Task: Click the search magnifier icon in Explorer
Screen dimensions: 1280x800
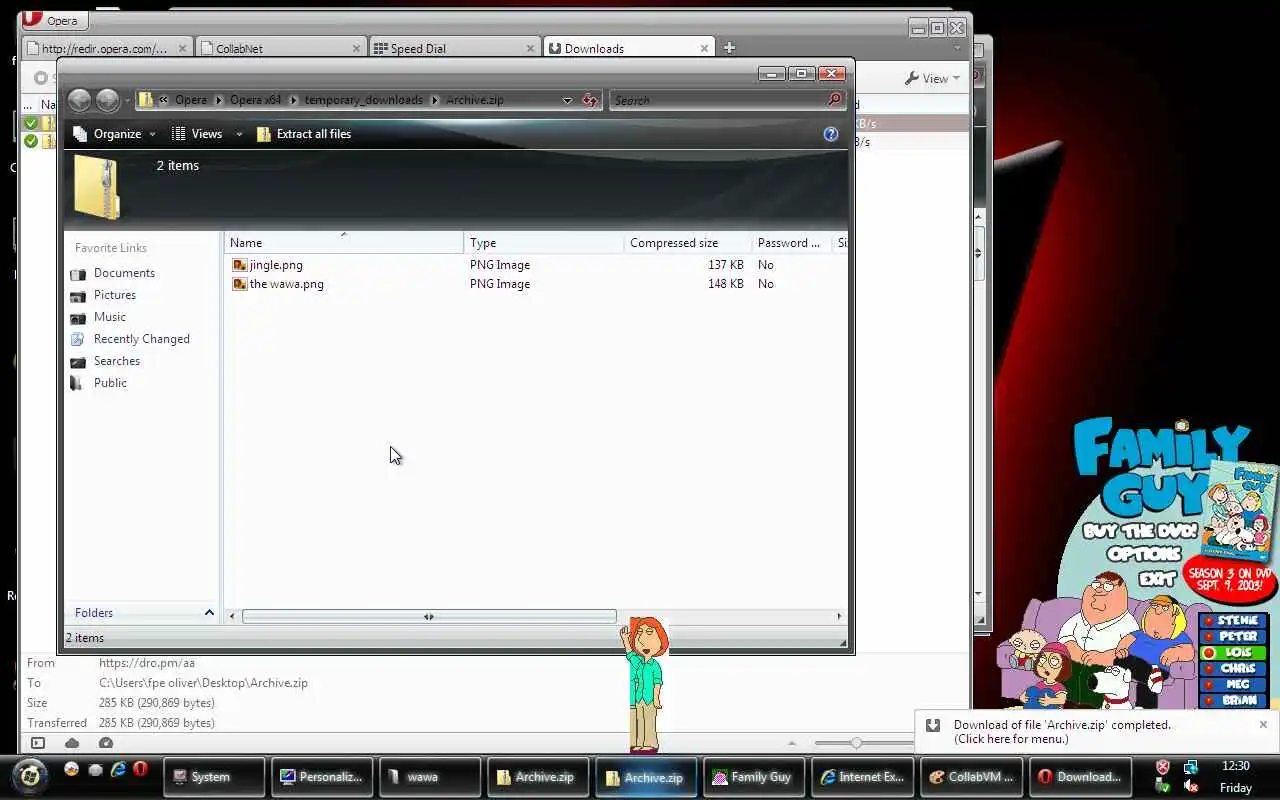Action: click(x=835, y=100)
